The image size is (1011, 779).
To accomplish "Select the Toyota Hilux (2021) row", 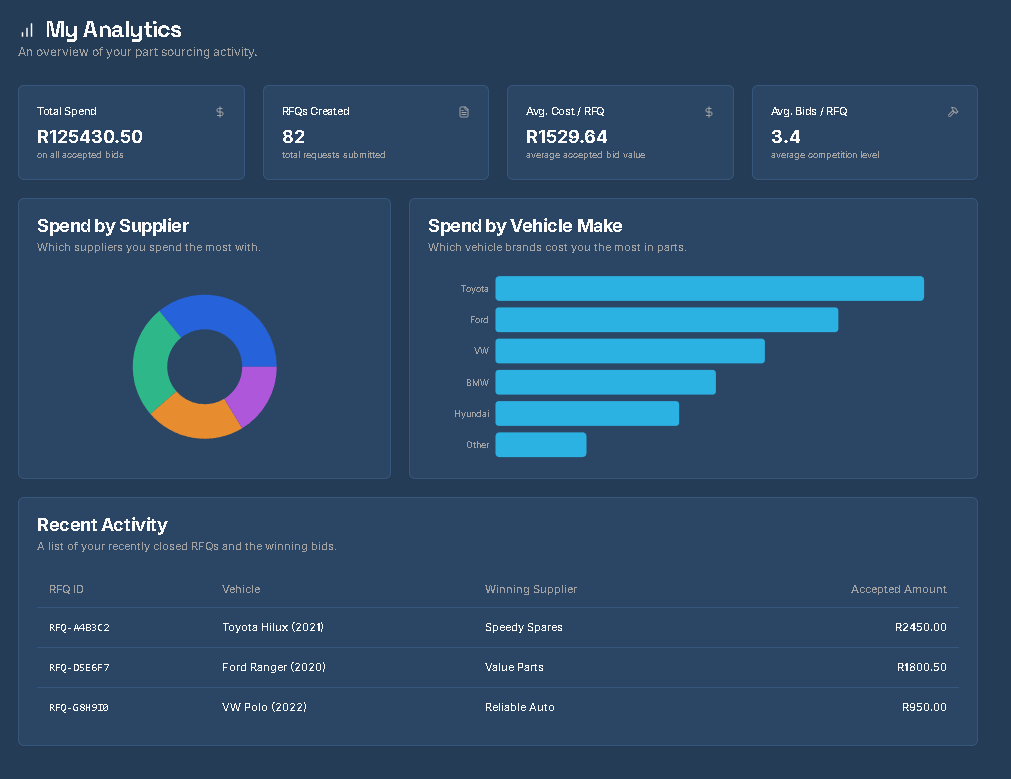I will (271, 627).
